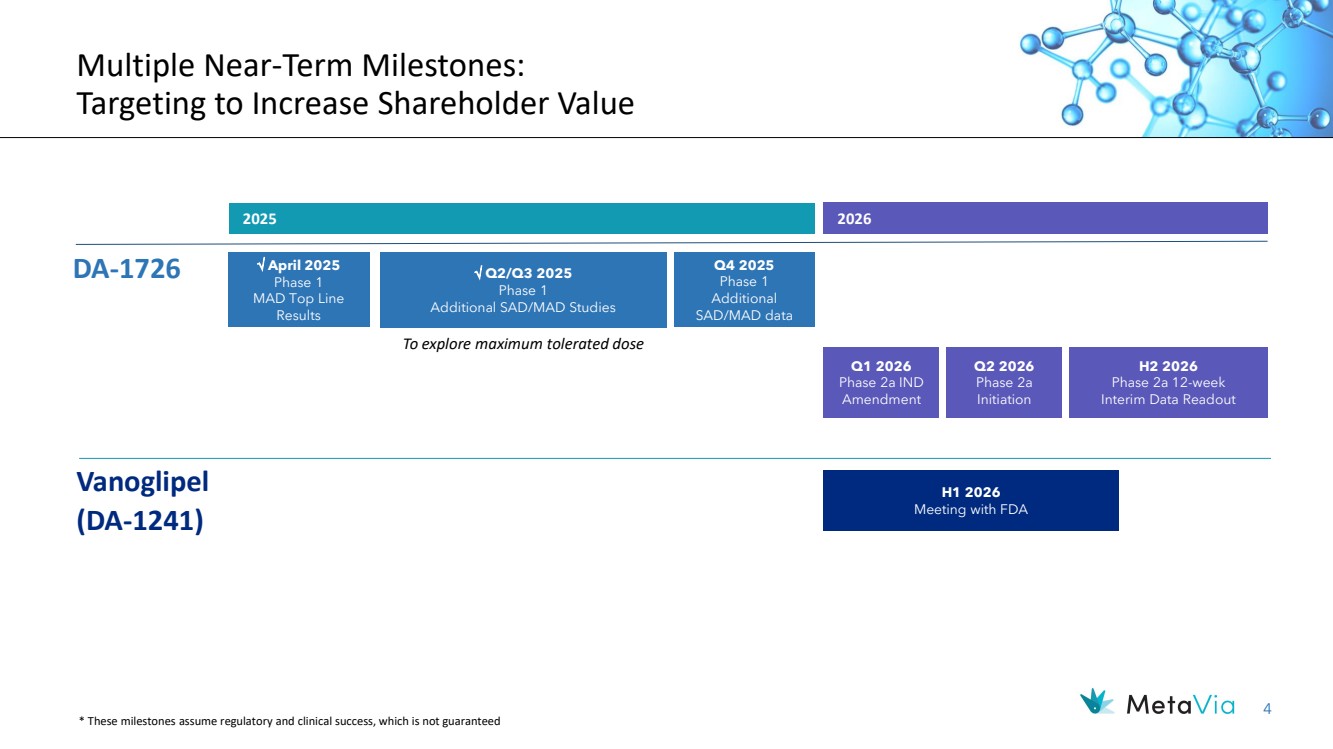Click the regulatory success footnote disclaimer
Screen dimensions: 1333x749
[x=289, y=721]
